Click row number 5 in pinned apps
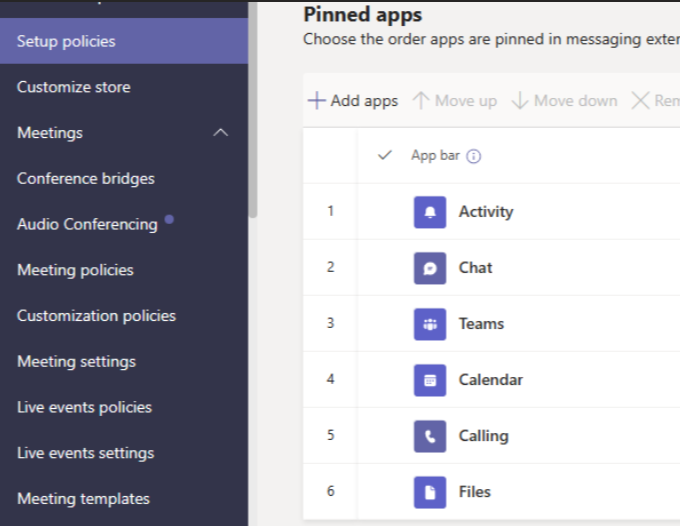 [x=330, y=435]
